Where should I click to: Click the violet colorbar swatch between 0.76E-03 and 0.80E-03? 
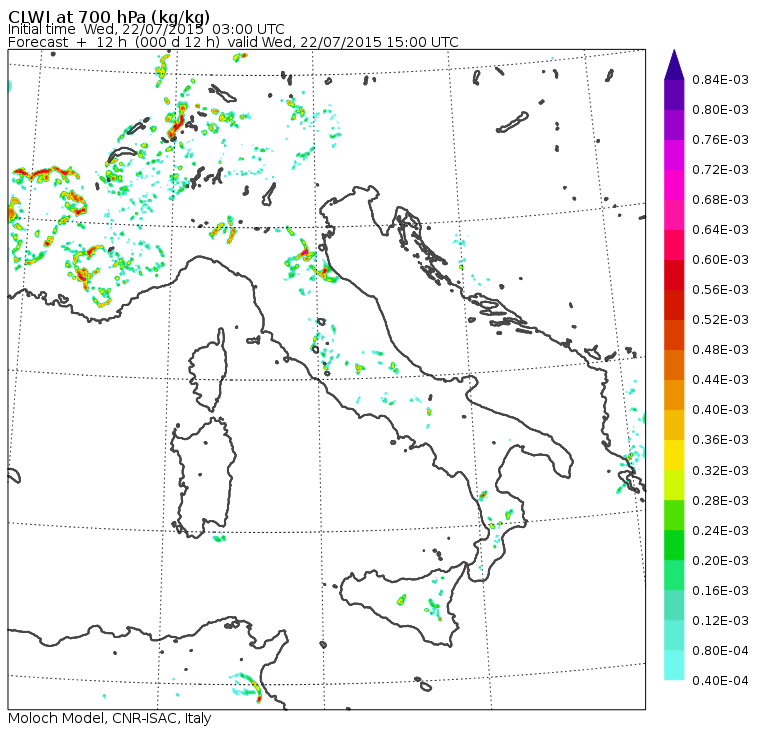[x=674, y=125]
